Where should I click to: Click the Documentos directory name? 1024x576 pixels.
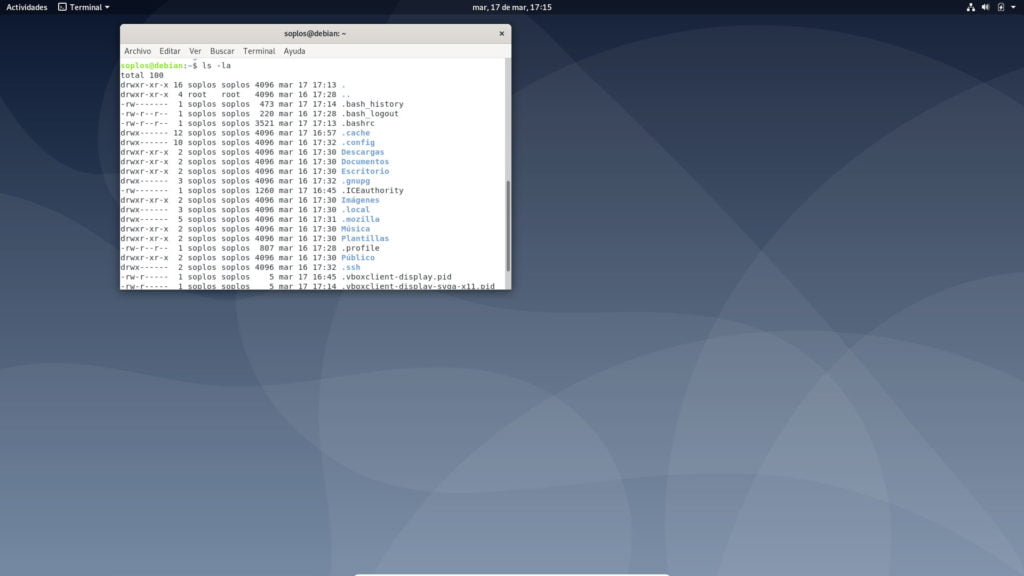(365, 161)
